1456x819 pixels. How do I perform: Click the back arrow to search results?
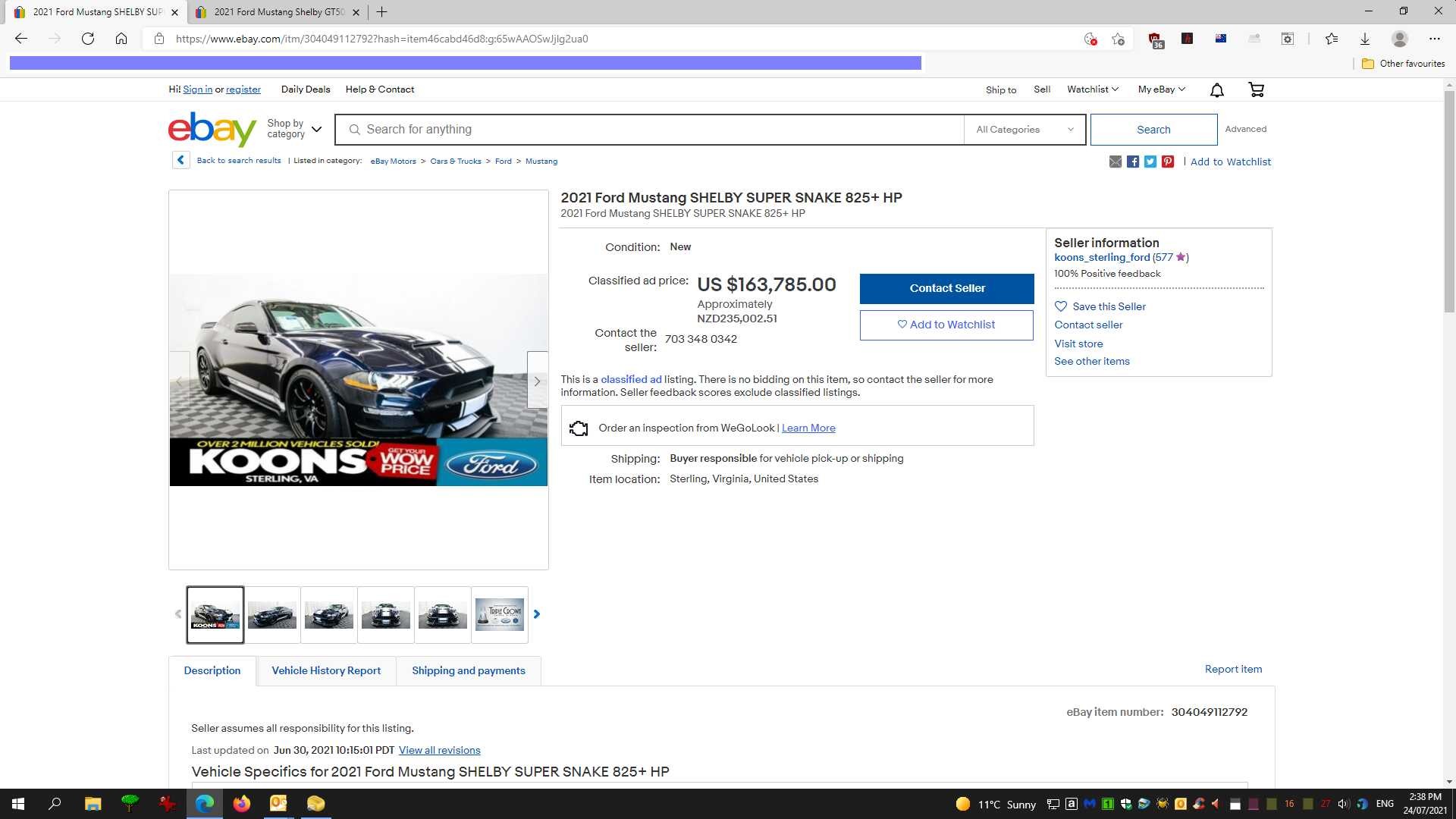point(180,160)
